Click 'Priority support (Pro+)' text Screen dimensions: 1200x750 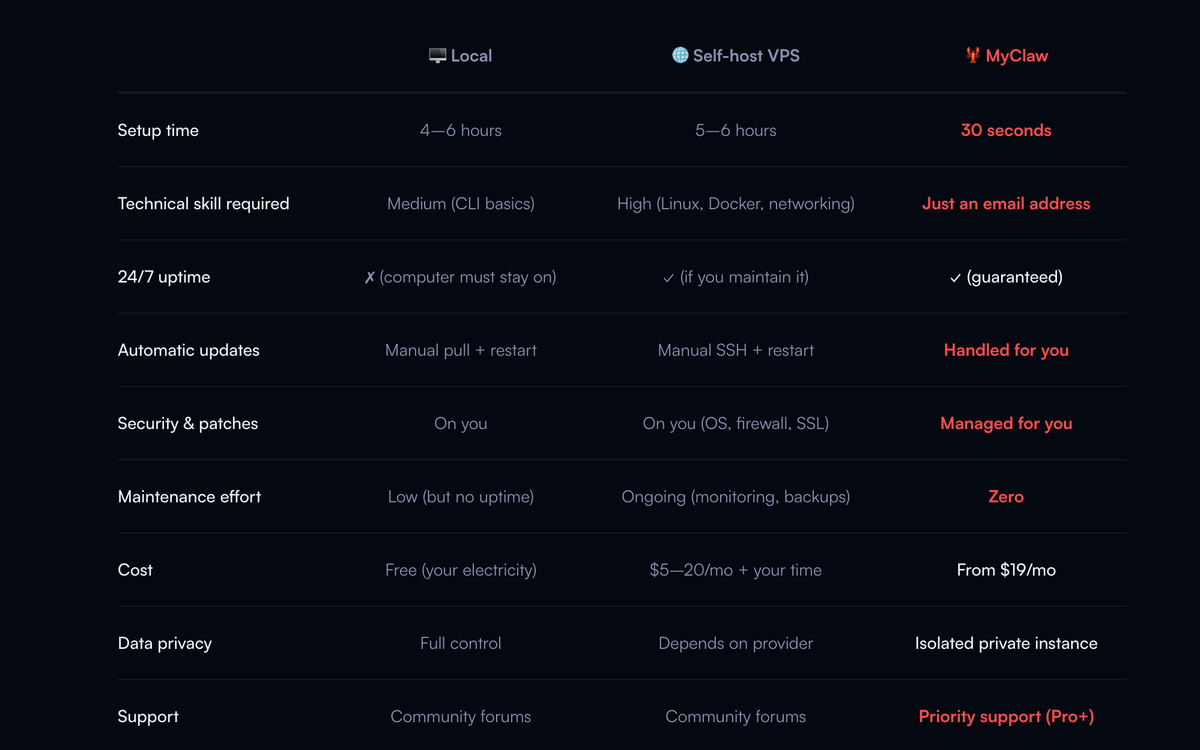click(1006, 716)
